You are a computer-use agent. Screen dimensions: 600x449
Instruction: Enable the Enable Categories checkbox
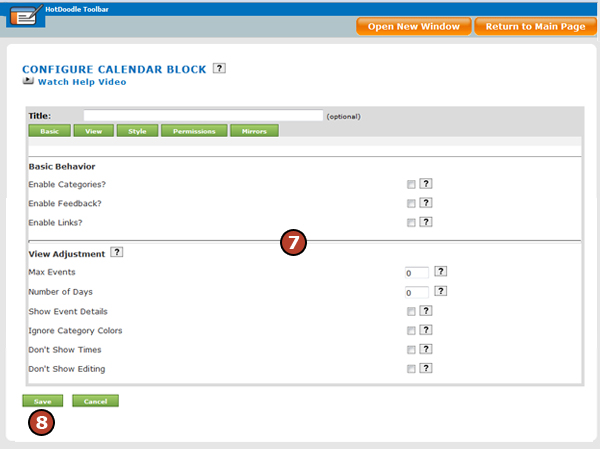(x=411, y=184)
